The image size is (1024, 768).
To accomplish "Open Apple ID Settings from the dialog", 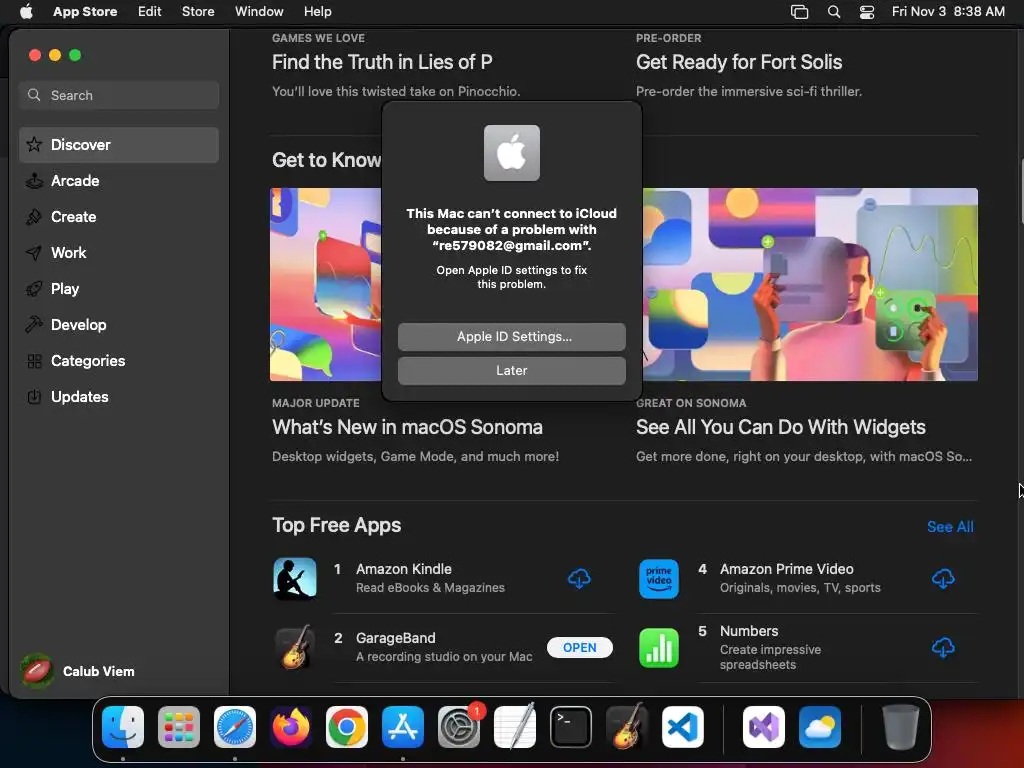I will click(x=511, y=336).
